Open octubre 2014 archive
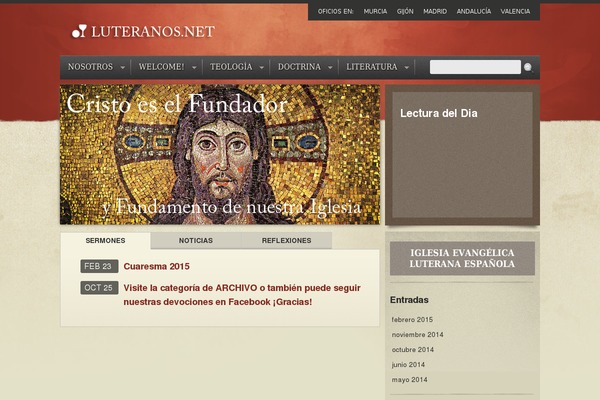The width and height of the screenshot is (600, 400). [x=412, y=349]
